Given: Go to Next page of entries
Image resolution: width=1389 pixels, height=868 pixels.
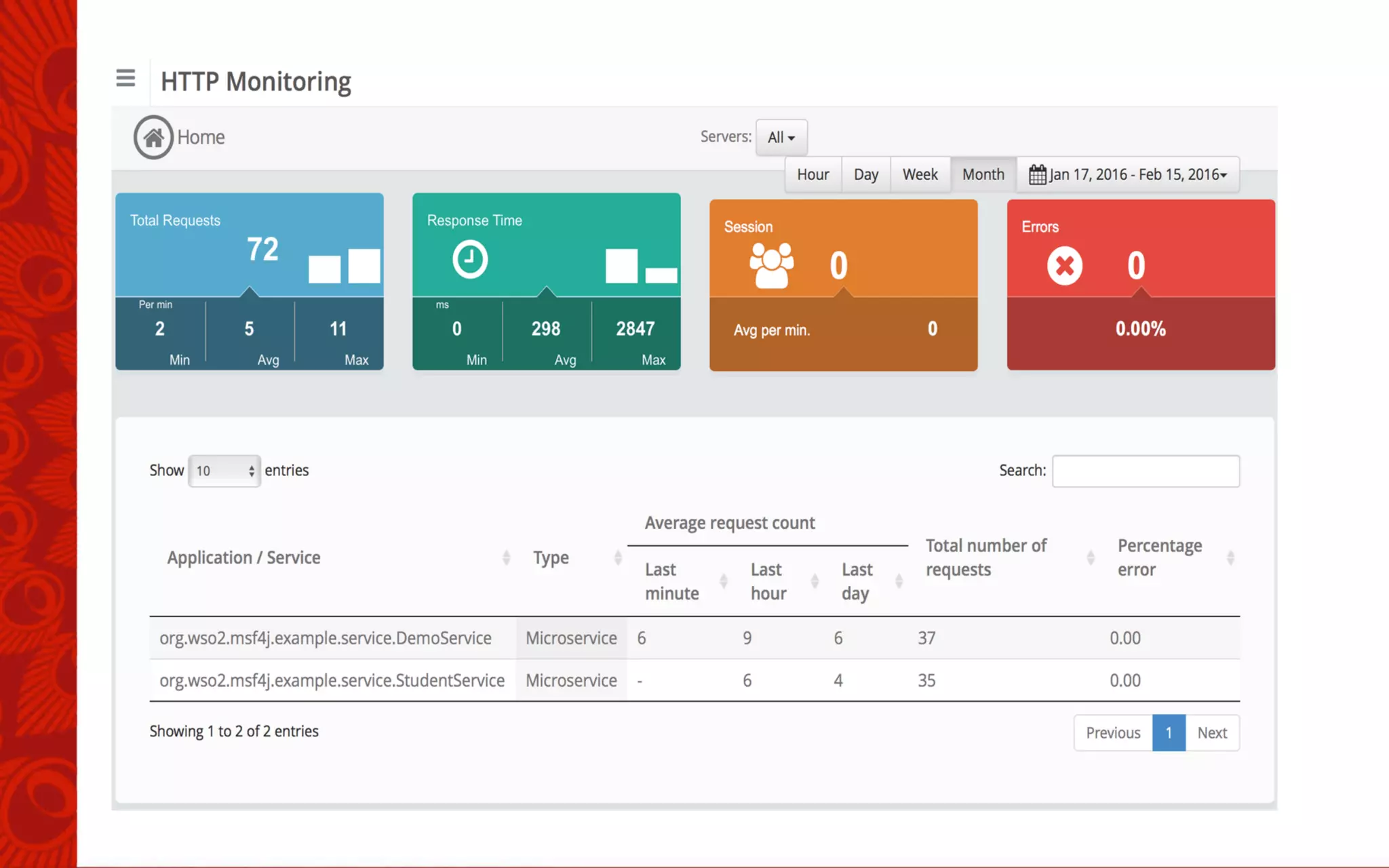Looking at the screenshot, I should click(x=1211, y=733).
